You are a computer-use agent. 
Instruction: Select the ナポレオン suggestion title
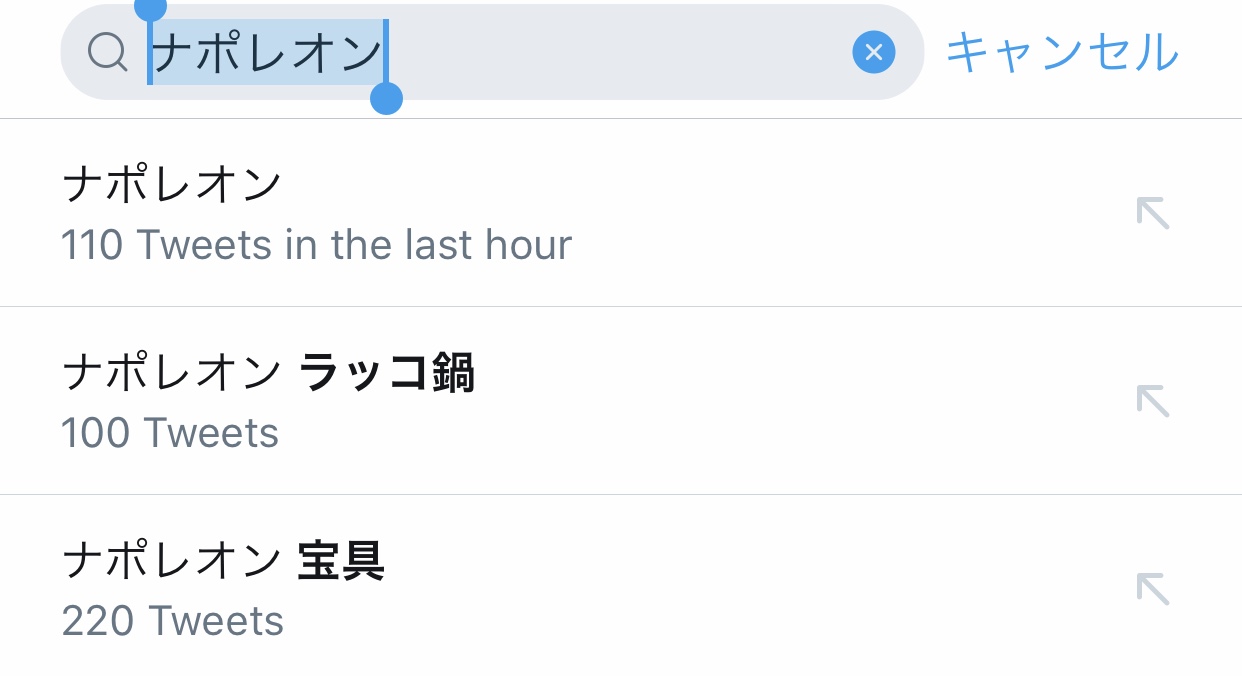coord(172,185)
